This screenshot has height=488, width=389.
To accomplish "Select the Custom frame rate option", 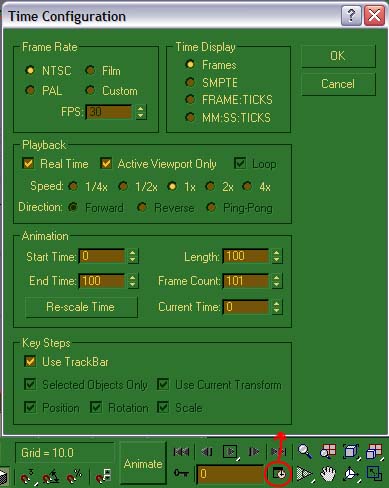I will pyautogui.click(x=90, y=90).
